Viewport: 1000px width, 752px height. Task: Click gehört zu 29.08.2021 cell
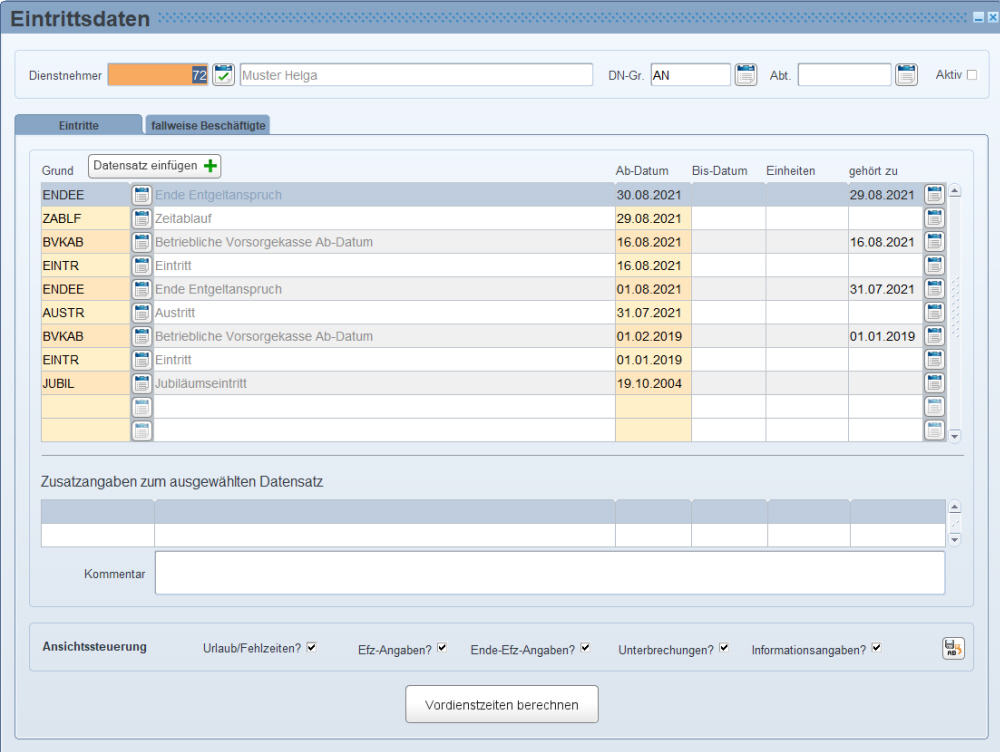click(x=885, y=195)
